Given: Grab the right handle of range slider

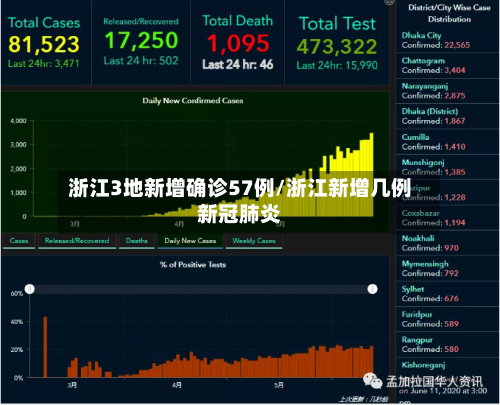Looking at the screenshot, I should coord(372,289).
